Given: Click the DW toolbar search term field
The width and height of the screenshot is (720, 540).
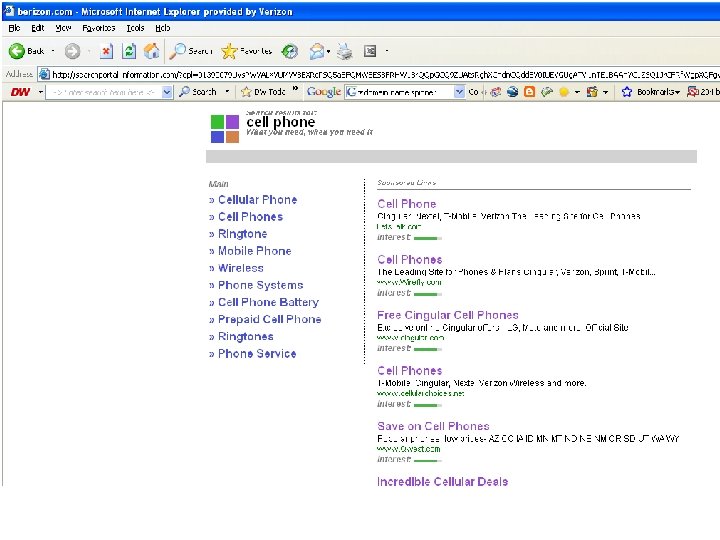Looking at the screenshot, I should click(104, 92).
